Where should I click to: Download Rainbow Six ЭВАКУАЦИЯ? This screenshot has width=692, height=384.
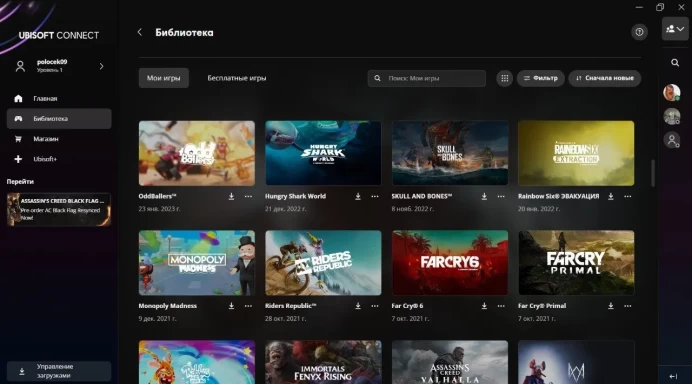tap(611, 196)
